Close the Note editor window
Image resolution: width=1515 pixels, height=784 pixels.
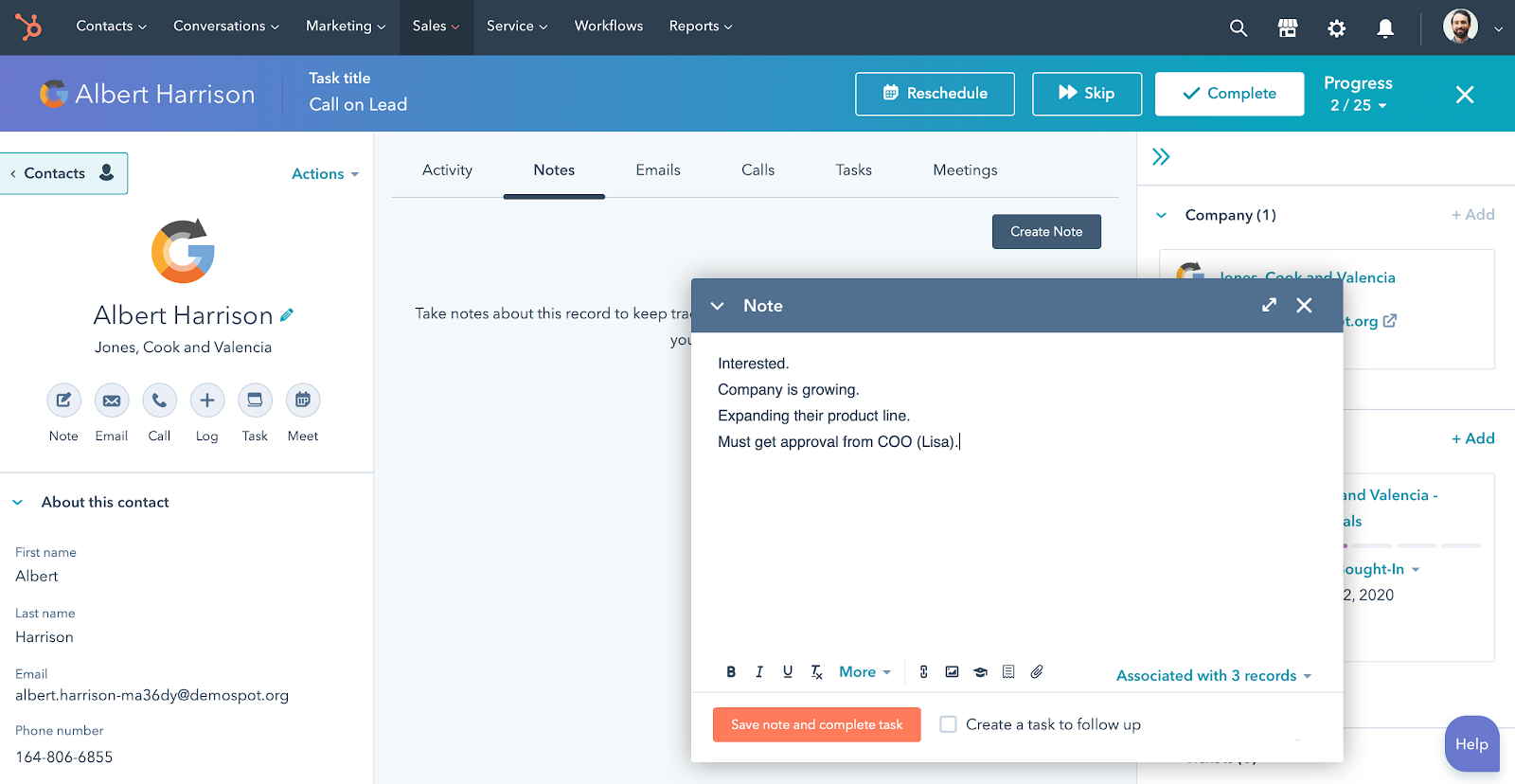pyautogui.click(x=1304, y=305)
